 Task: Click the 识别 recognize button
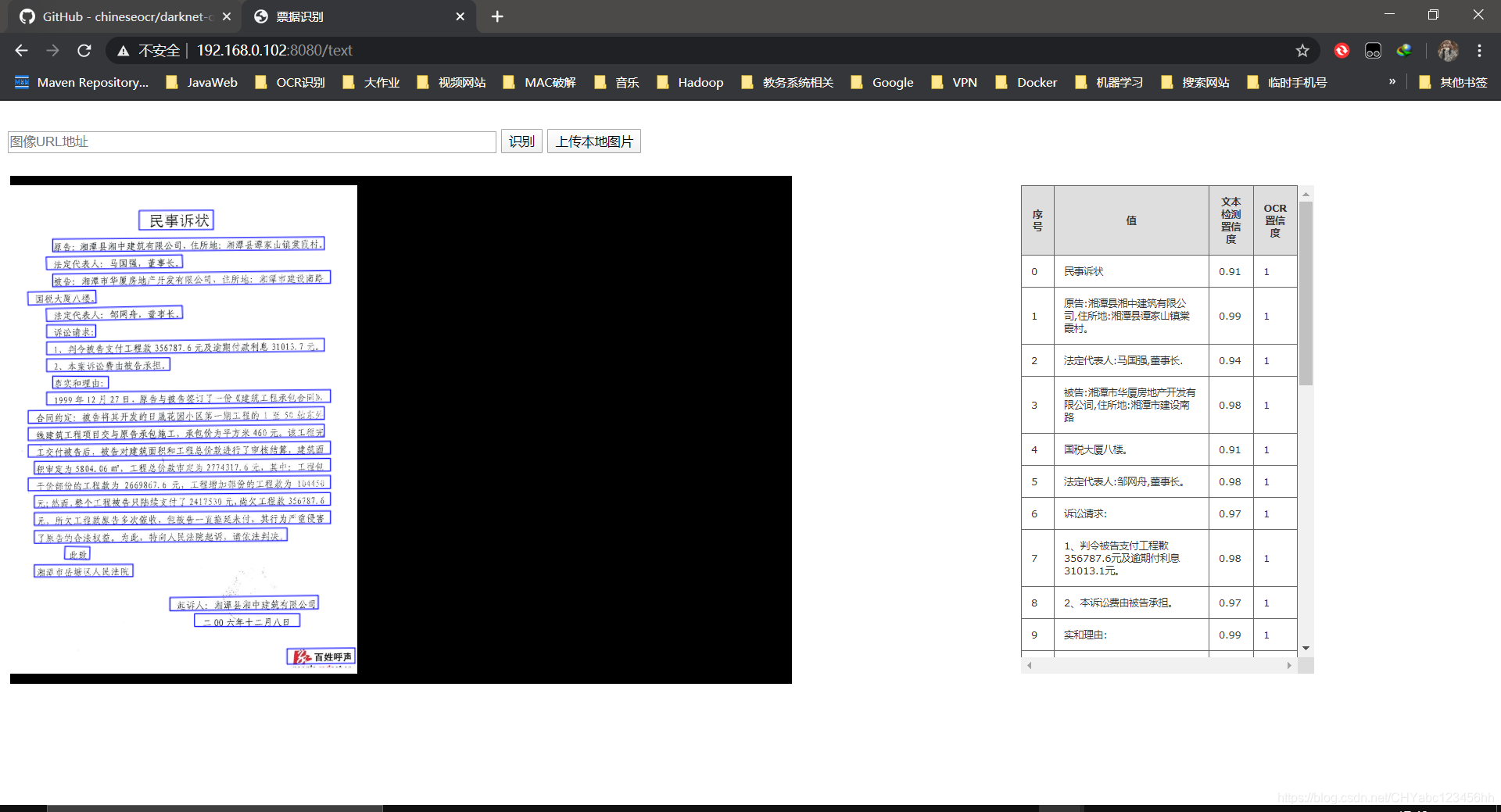(521, 141)
